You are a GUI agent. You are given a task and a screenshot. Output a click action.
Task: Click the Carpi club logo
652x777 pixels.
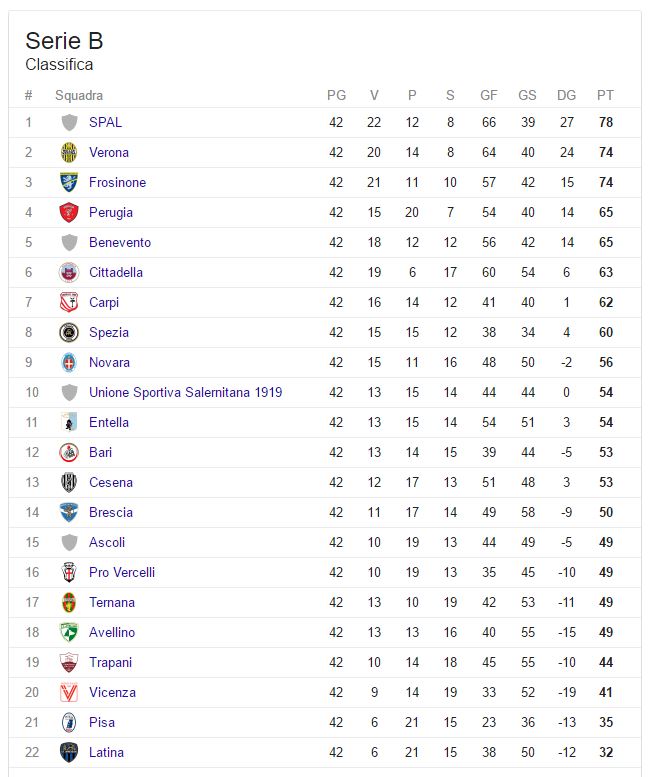coord(69,302)
